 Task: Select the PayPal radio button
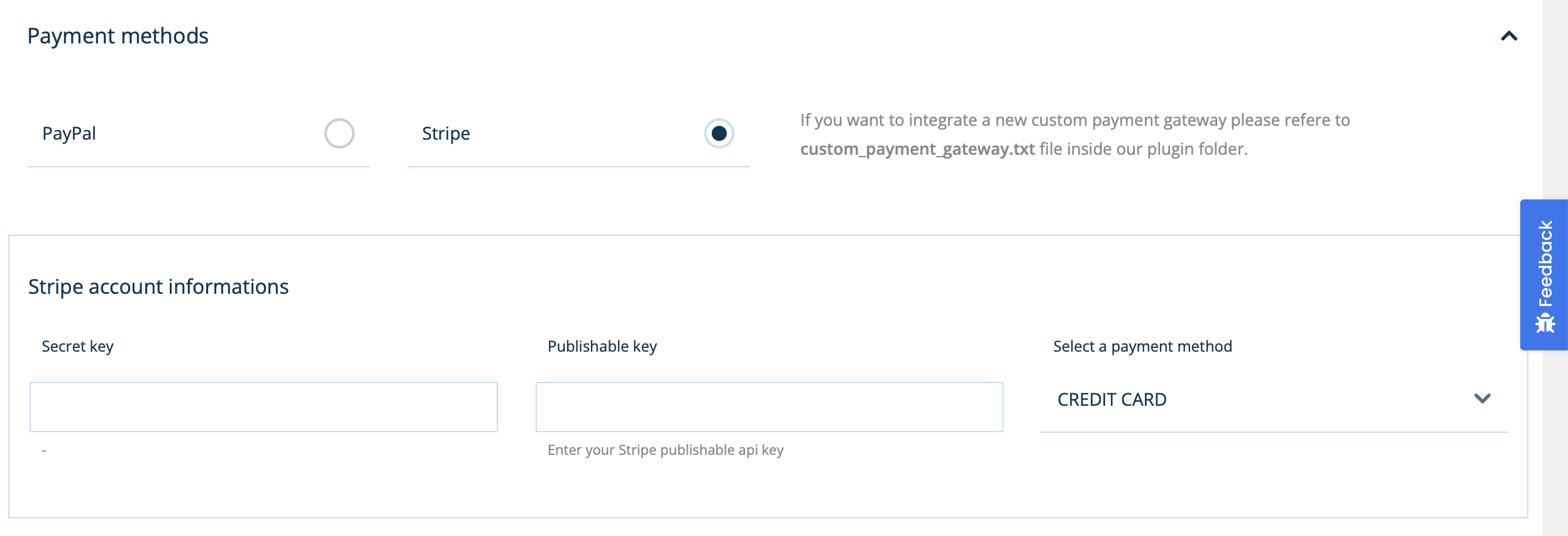340,133
